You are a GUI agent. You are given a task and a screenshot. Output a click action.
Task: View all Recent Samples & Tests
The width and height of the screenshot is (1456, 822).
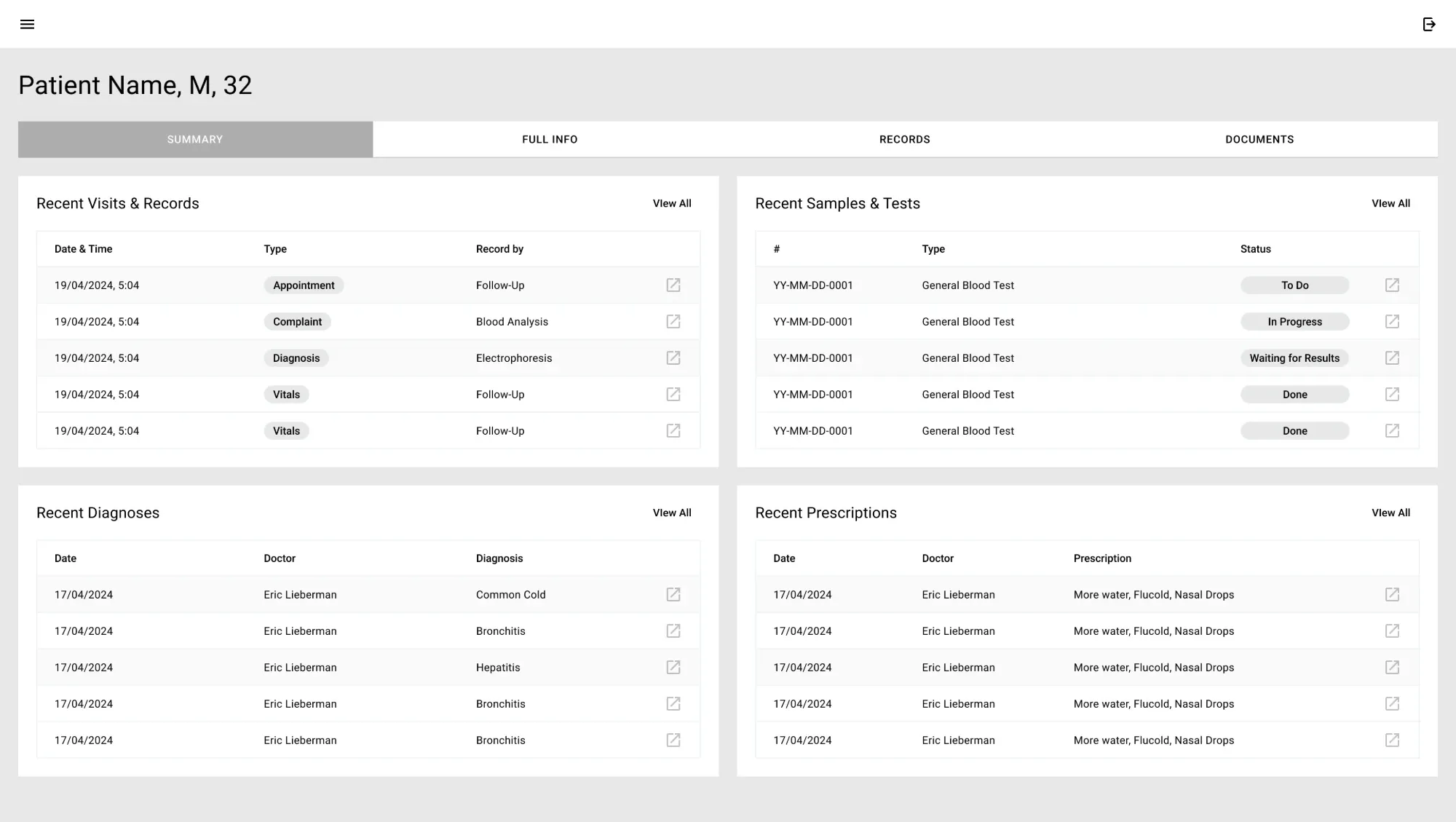point(1390,203)
